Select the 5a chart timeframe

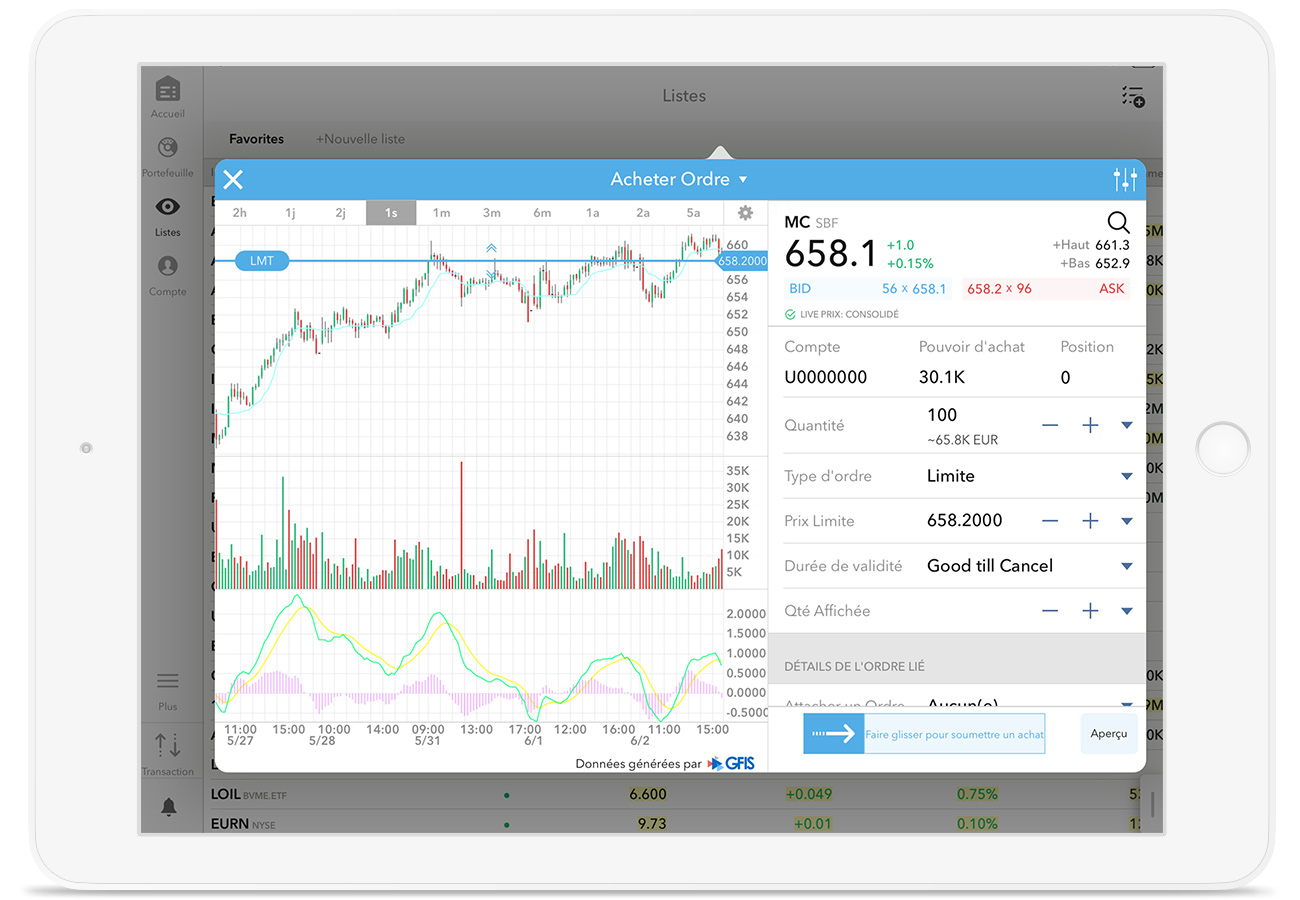tap(693, 213)
